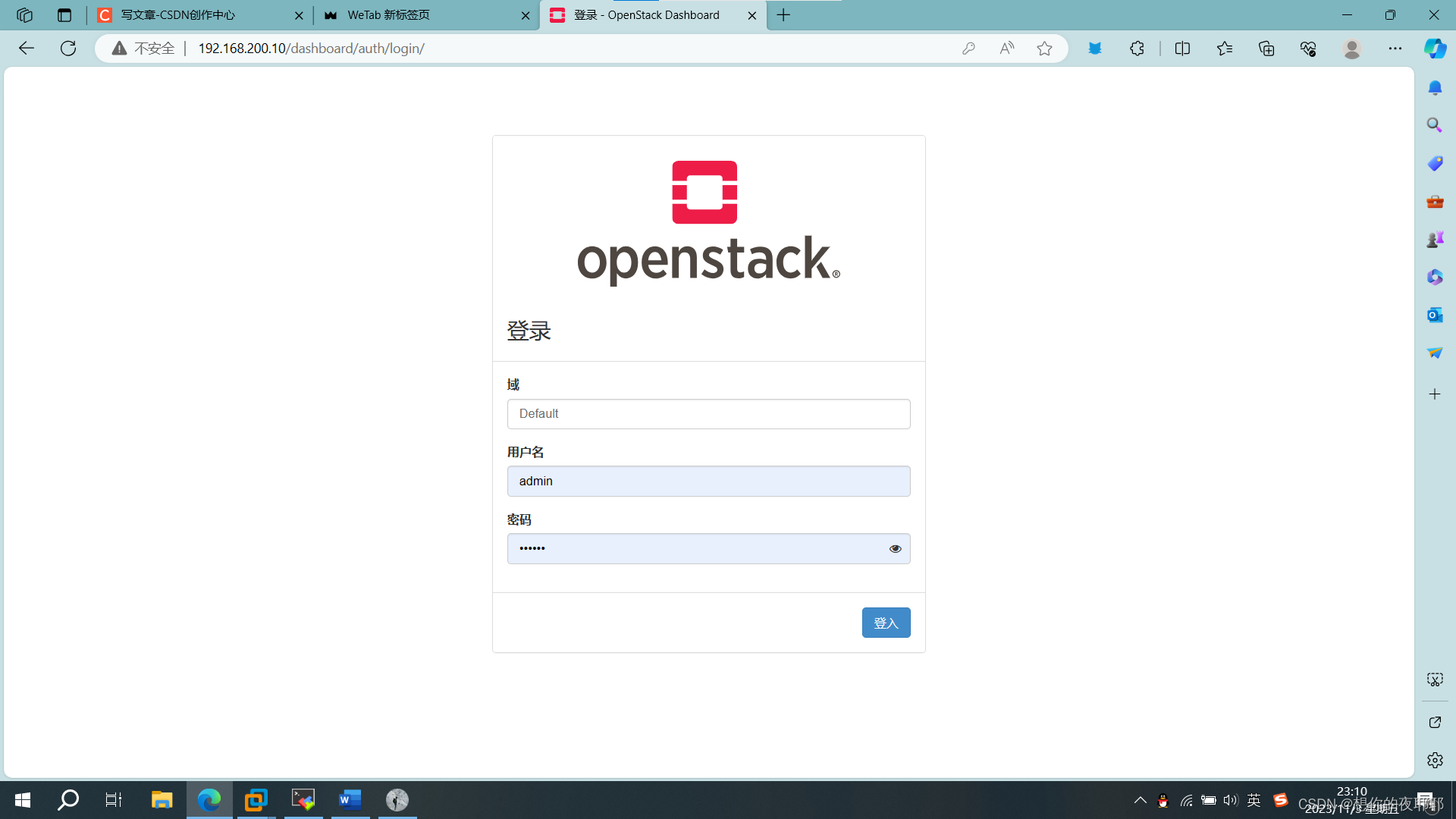Show hidden system tray icons
Image resolution: width=1456 pixels, height=819 pixels.
pos(1140,800)
